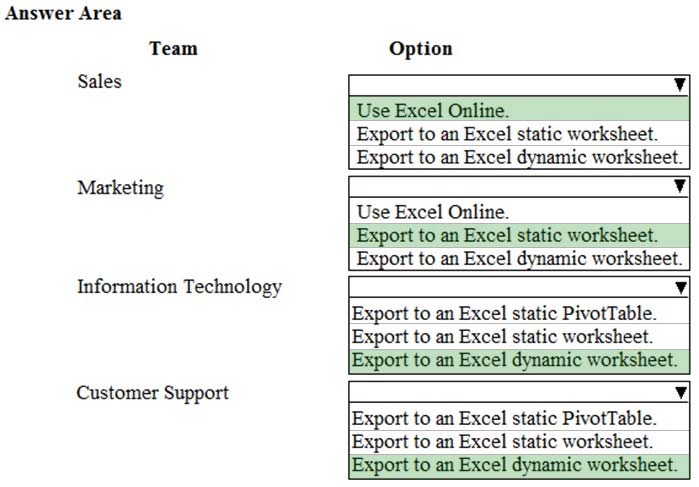
Task: Select static PivotTable export for Information Technology
Action: [x=519, y=313]
